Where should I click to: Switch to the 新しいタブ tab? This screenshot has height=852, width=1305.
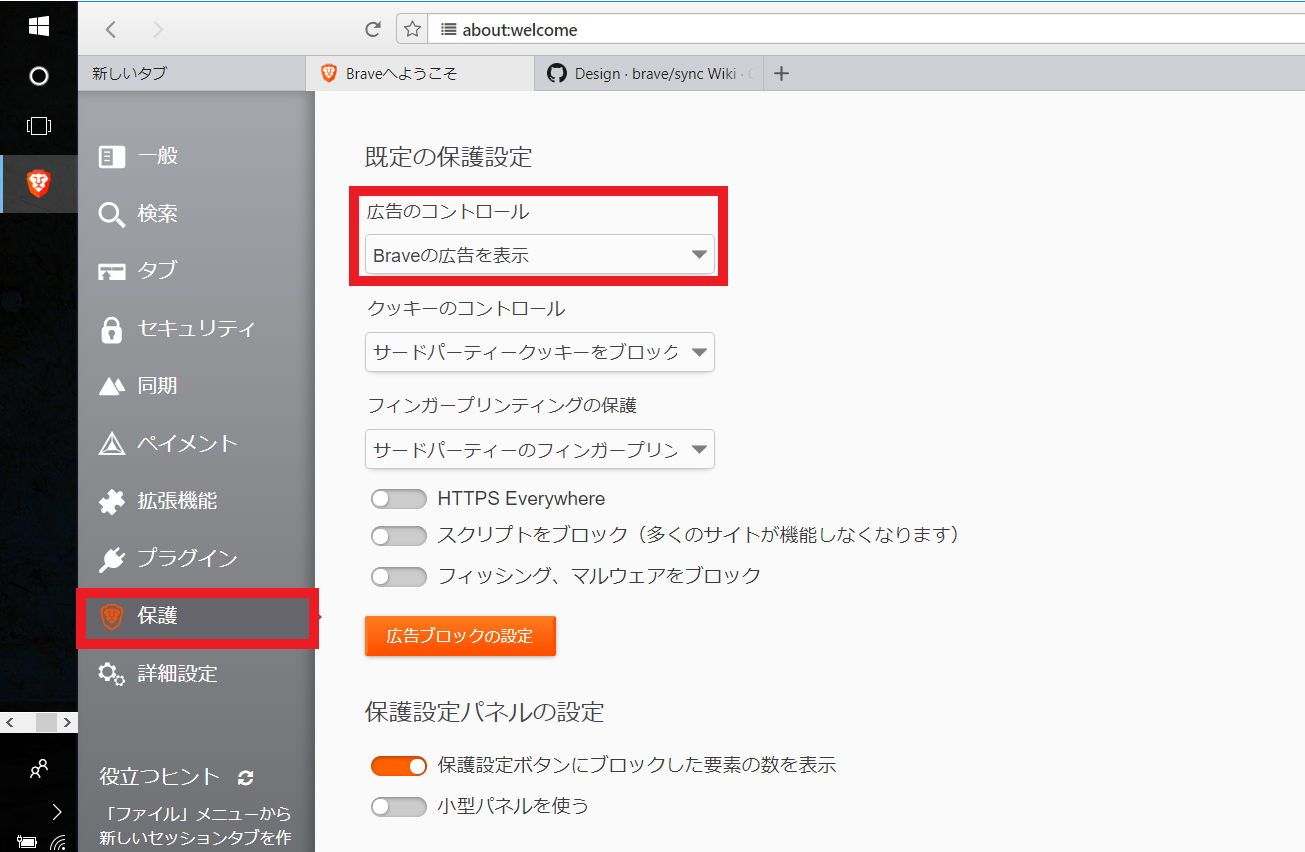coord(191,73)
